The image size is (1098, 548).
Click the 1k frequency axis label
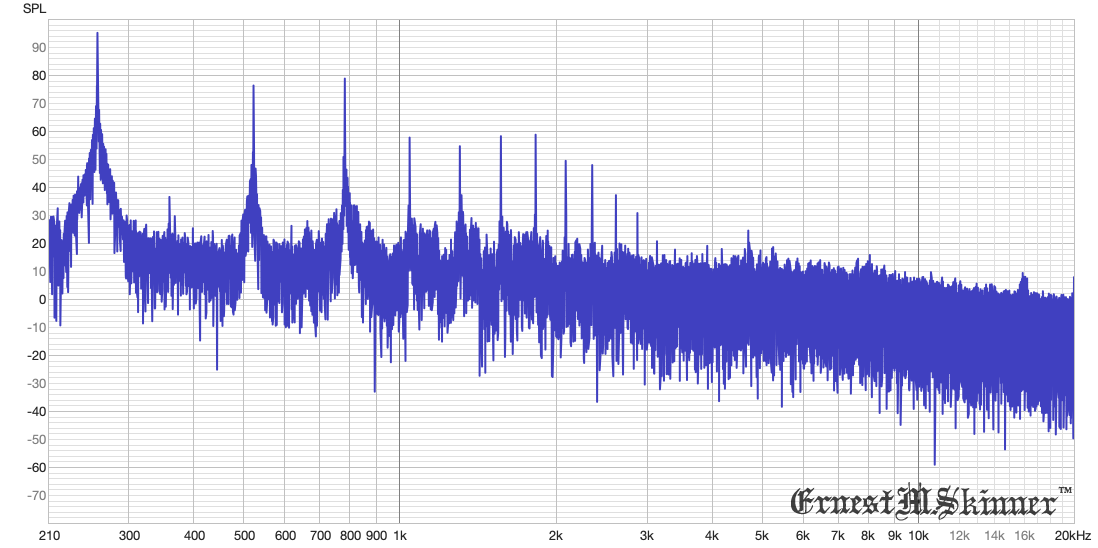(x=399, y=535)
